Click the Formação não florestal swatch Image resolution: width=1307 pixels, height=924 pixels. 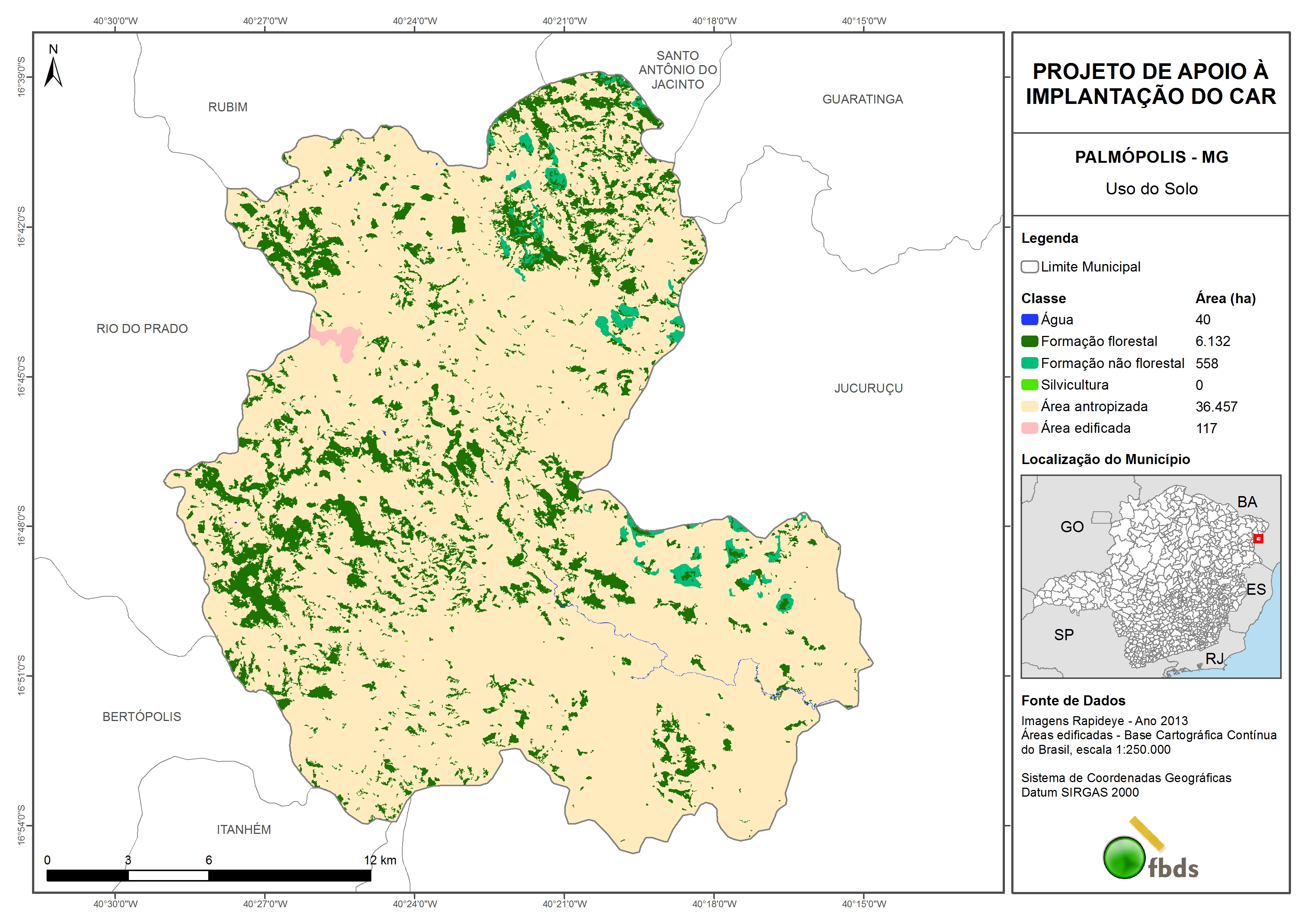tap(1029, 363)
